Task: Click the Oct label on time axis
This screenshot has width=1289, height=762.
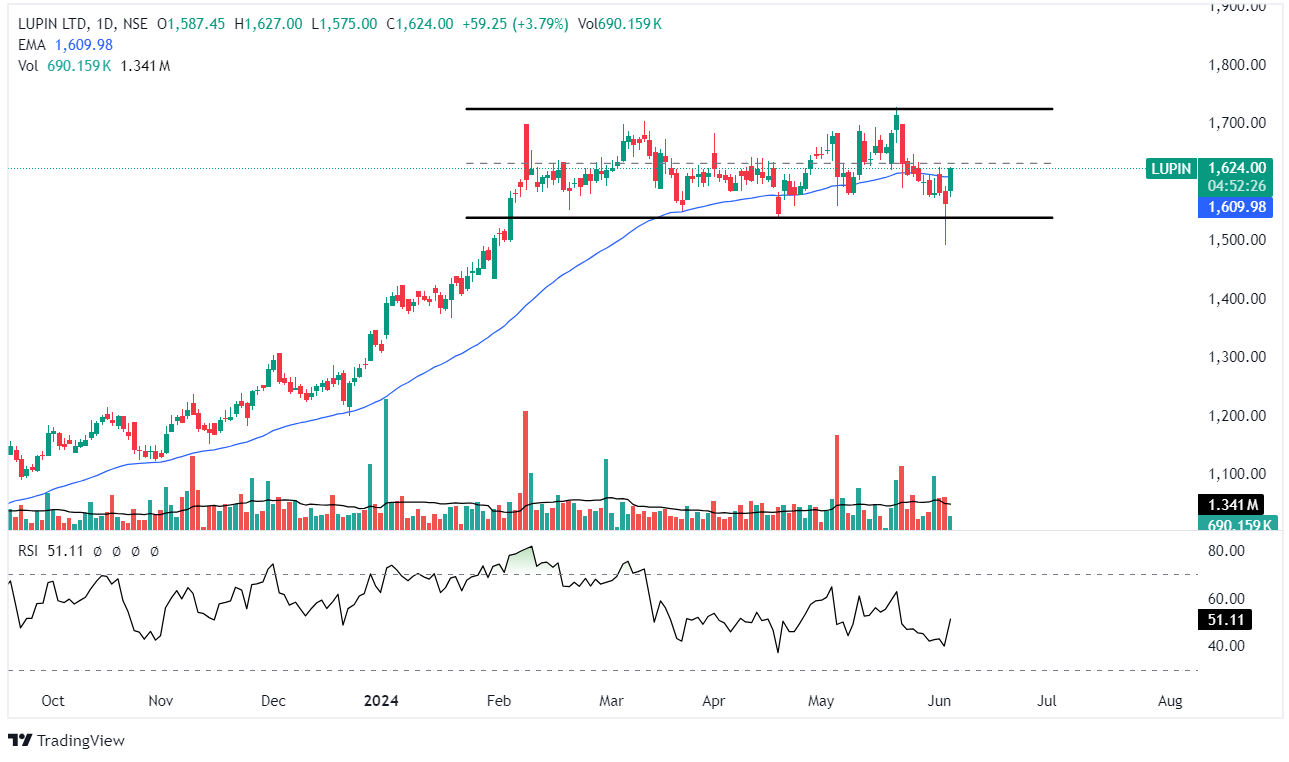Action: coord(54,701)
